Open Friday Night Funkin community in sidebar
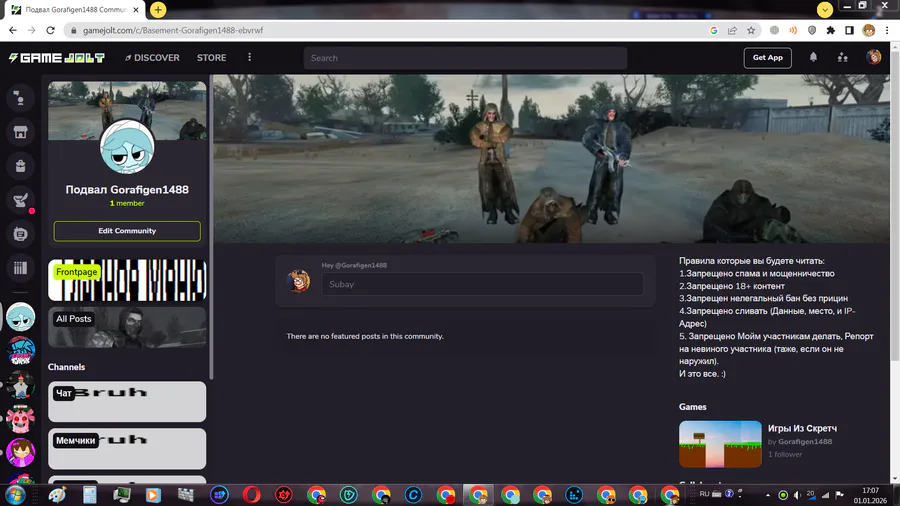This screenshot has height=506, width=900. click(x=20, y=351)
